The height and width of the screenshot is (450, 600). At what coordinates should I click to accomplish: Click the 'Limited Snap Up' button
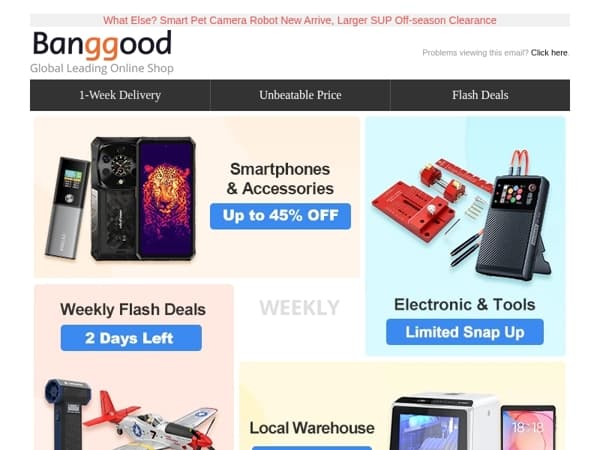[465, 332]
